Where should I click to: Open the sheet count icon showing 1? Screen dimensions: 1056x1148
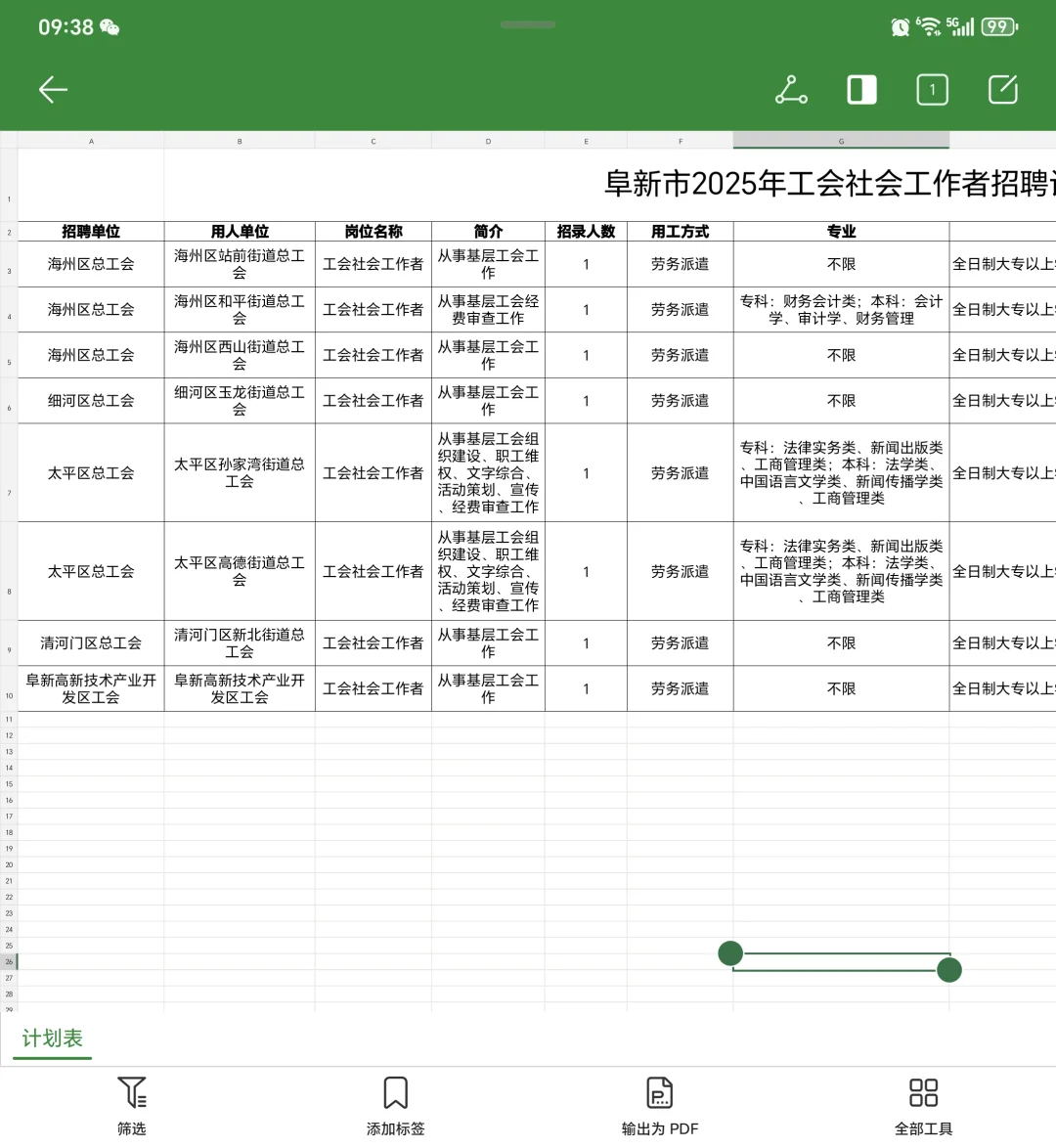coord(932,90)
